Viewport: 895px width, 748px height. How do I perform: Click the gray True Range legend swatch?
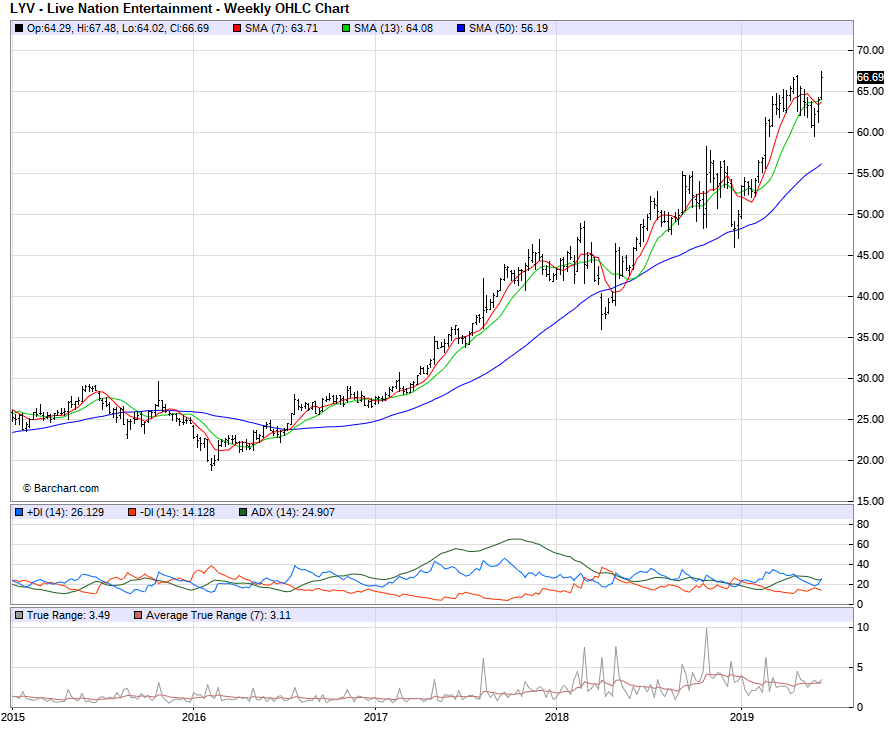coord(19,615)
